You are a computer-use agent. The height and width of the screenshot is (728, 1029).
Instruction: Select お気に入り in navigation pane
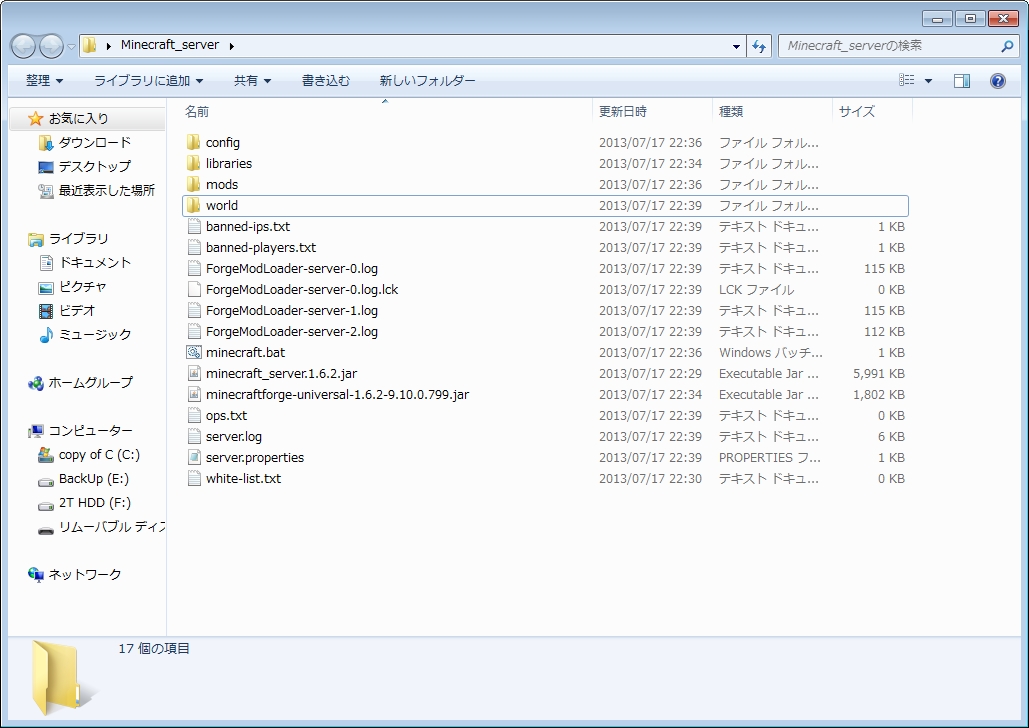click(78, 119)
